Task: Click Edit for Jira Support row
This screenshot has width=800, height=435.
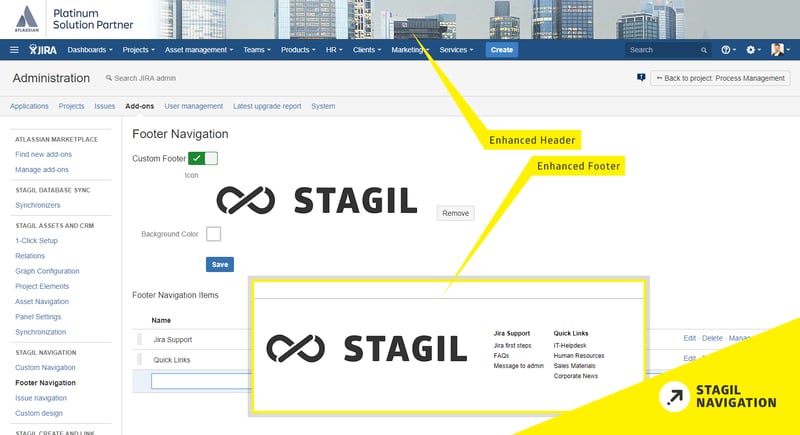Action: (689, 338)
